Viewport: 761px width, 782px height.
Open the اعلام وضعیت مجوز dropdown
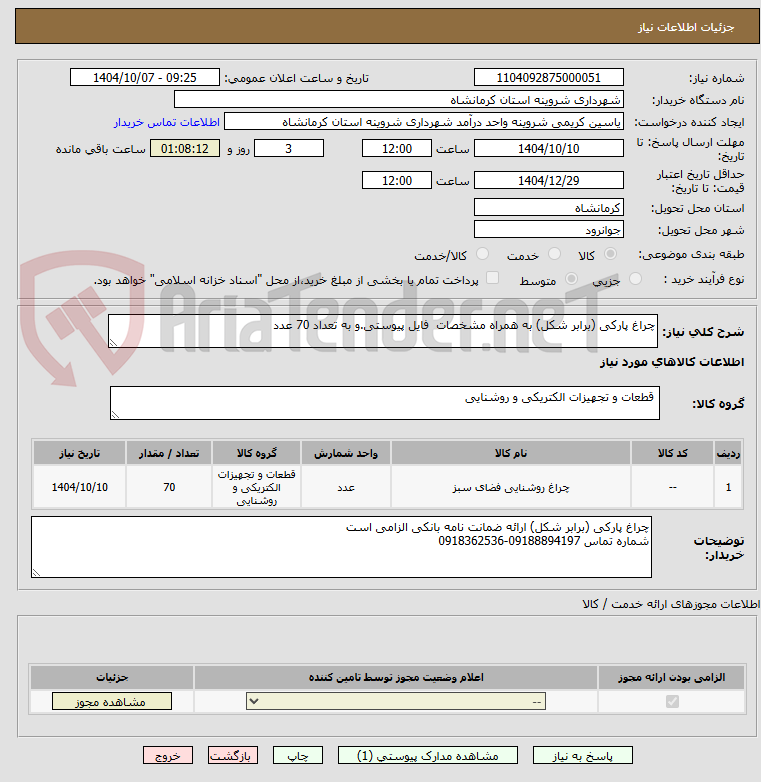(396, 701)
